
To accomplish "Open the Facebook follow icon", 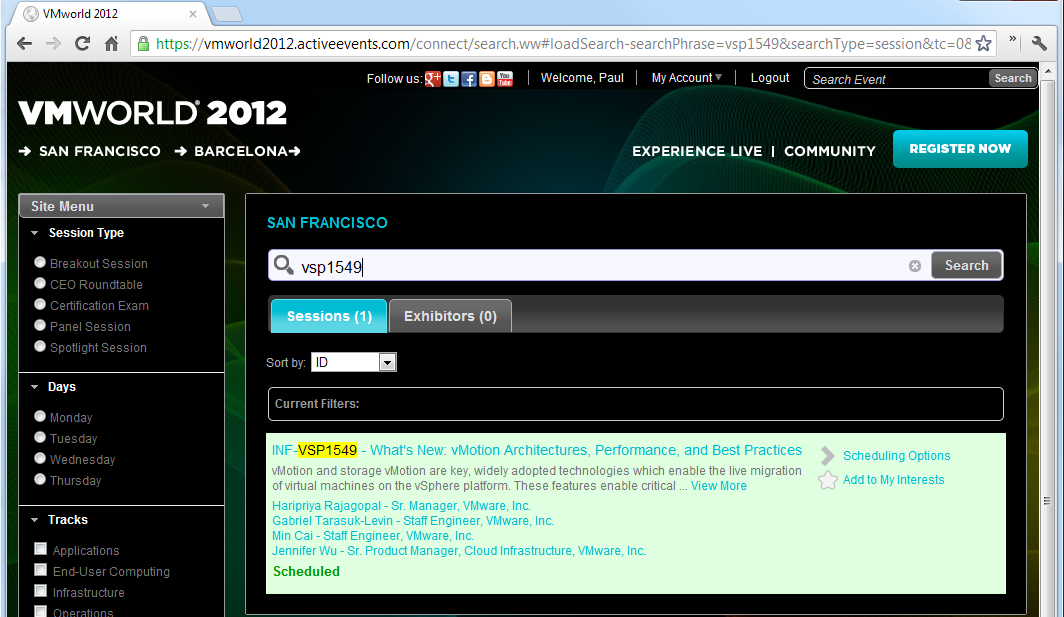I will tap(469, 79).
